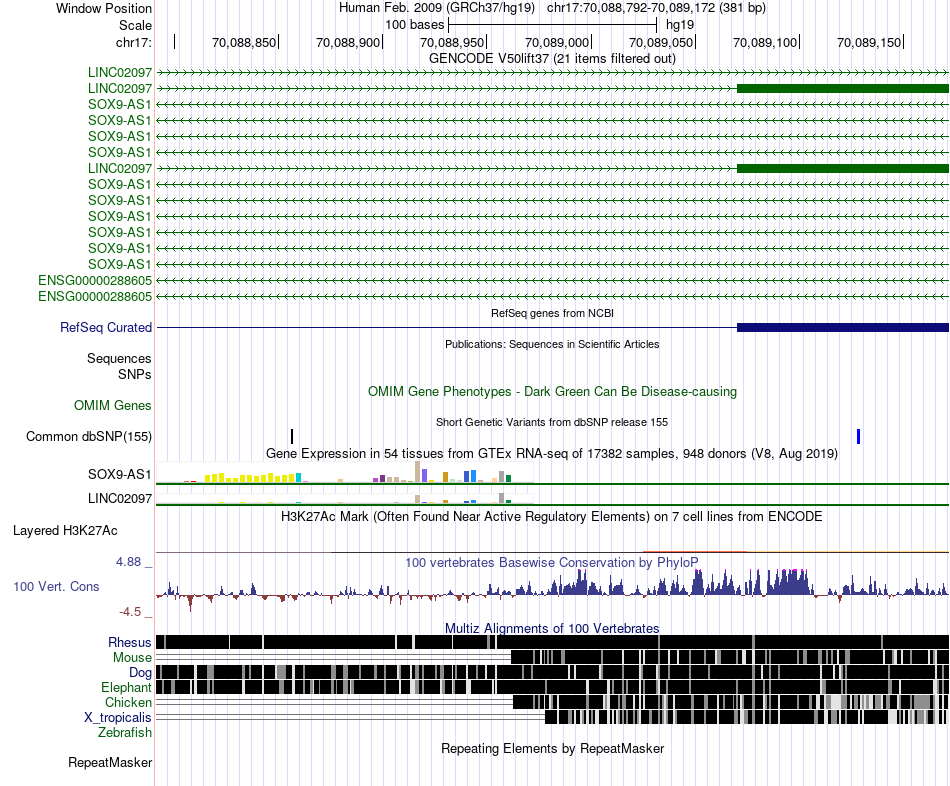Click the X_tropicalis alignment label
The width and height of the screenshot is (950, 786).
coord(118,718)
